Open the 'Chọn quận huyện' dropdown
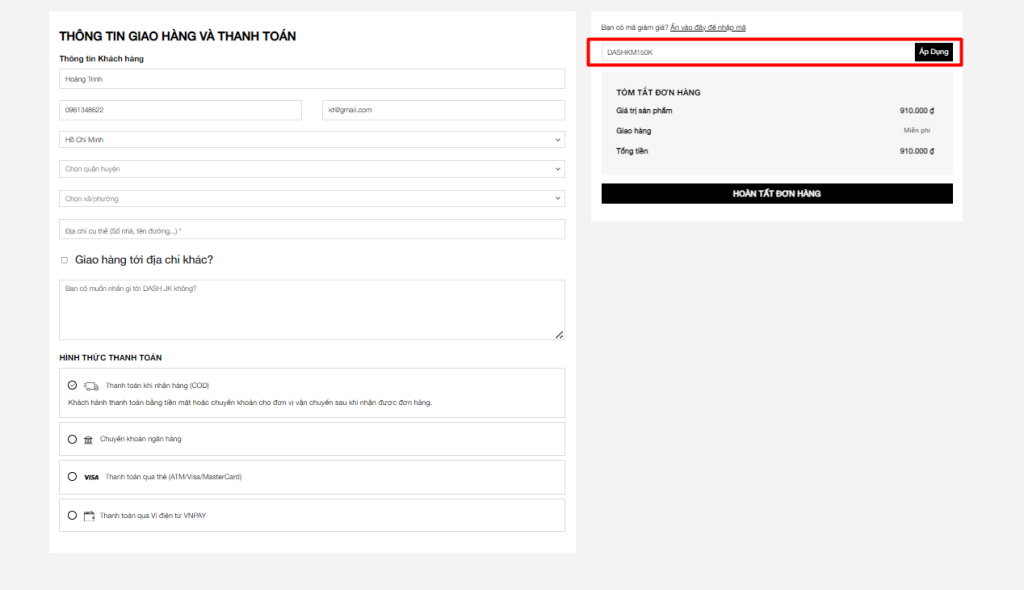The image size is (1024, 590). [x=312, y=169]
